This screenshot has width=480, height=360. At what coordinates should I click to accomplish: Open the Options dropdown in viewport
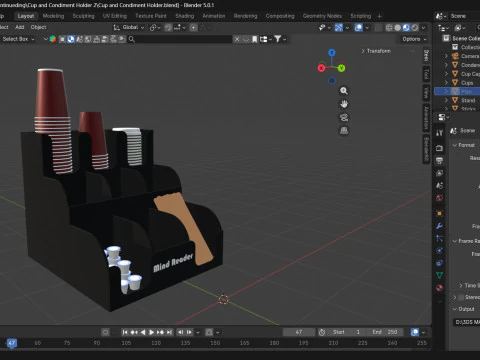click(414, 39)
